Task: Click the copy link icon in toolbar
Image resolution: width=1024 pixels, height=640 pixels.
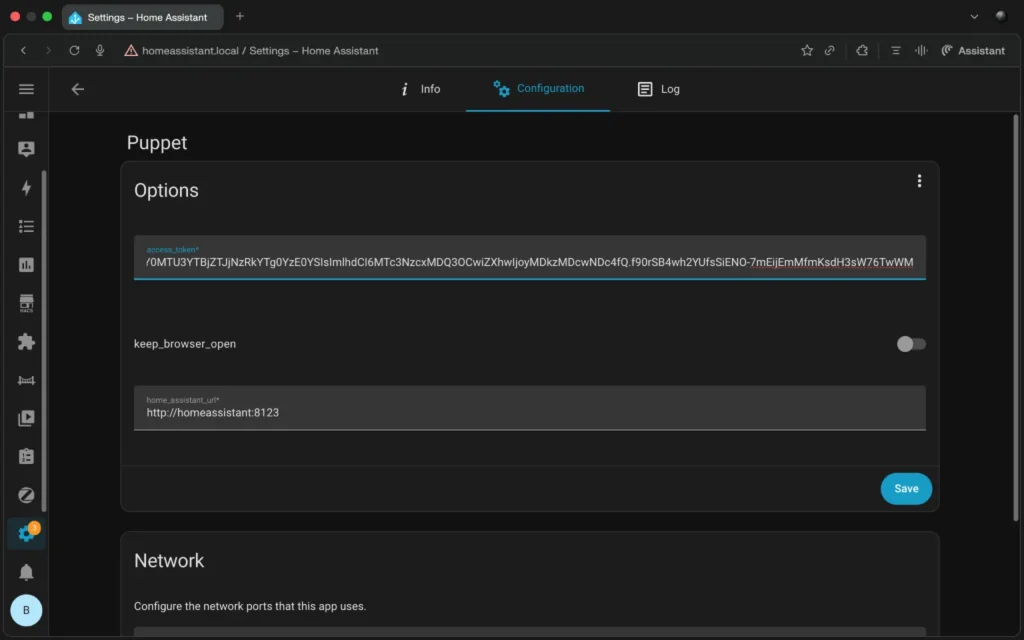Action: [x=829, y=50]
